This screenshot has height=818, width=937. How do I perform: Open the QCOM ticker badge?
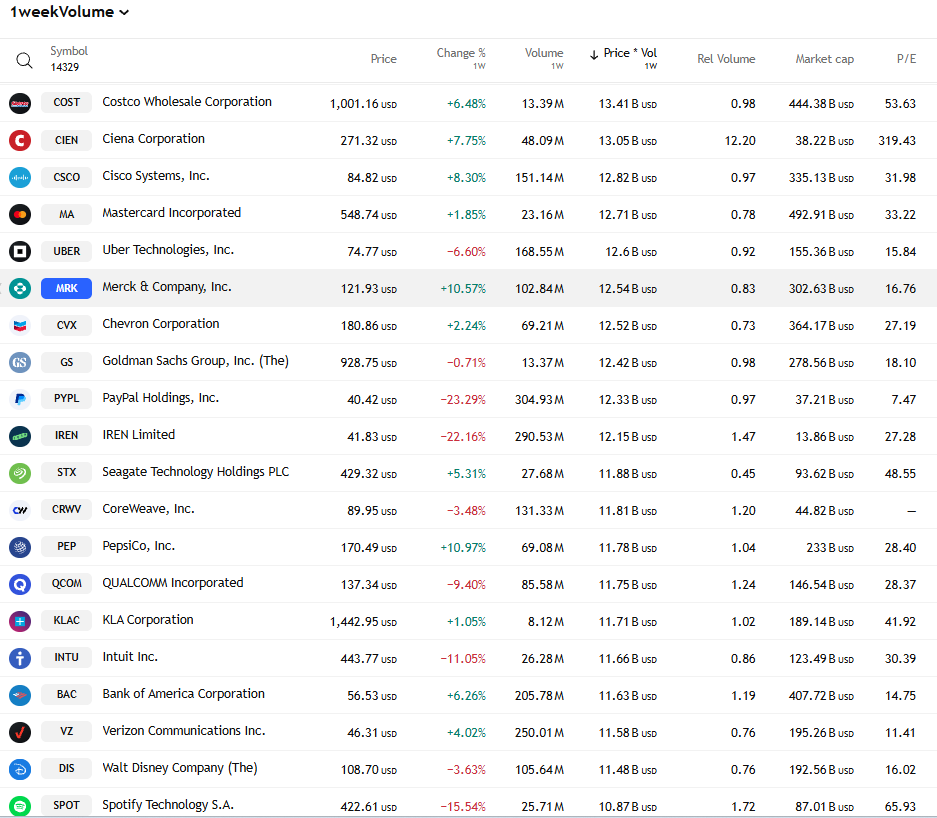tap(66, 584)
